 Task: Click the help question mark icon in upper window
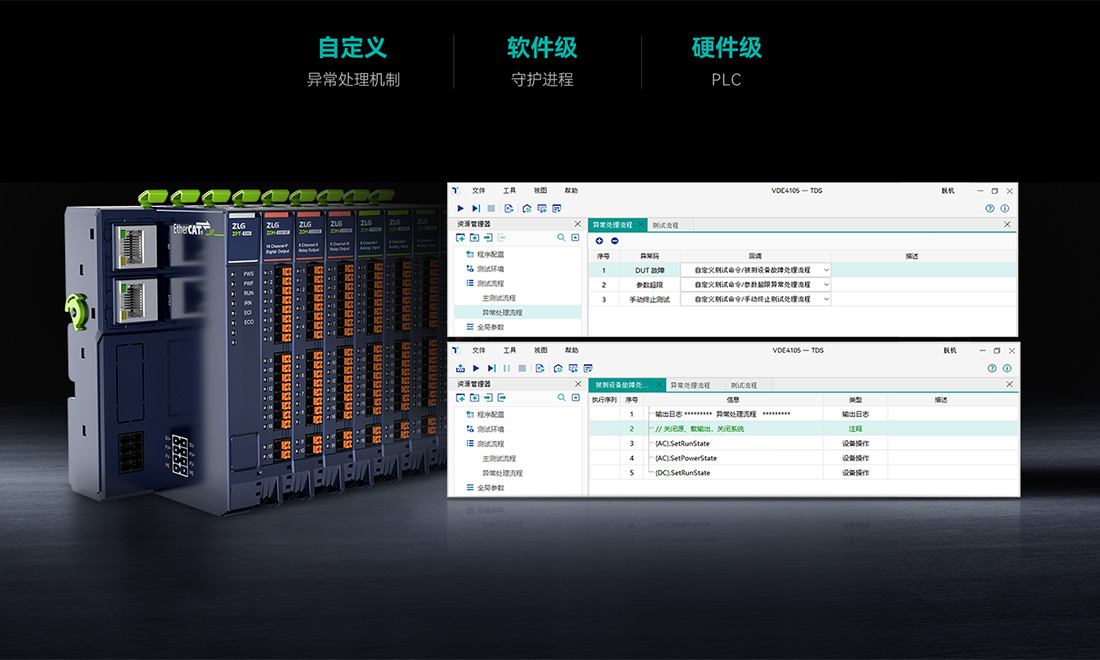tap(990, 208)
